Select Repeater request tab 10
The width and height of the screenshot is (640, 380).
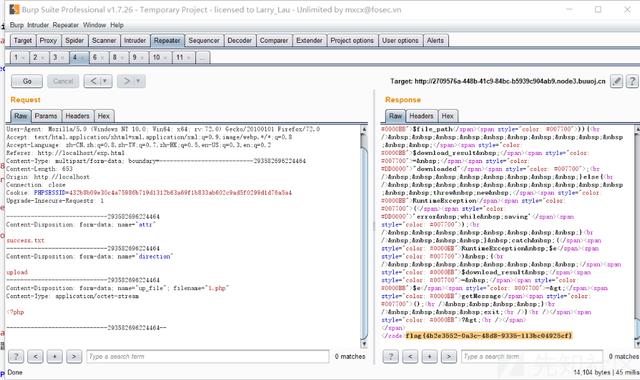(x=157, y=57)
